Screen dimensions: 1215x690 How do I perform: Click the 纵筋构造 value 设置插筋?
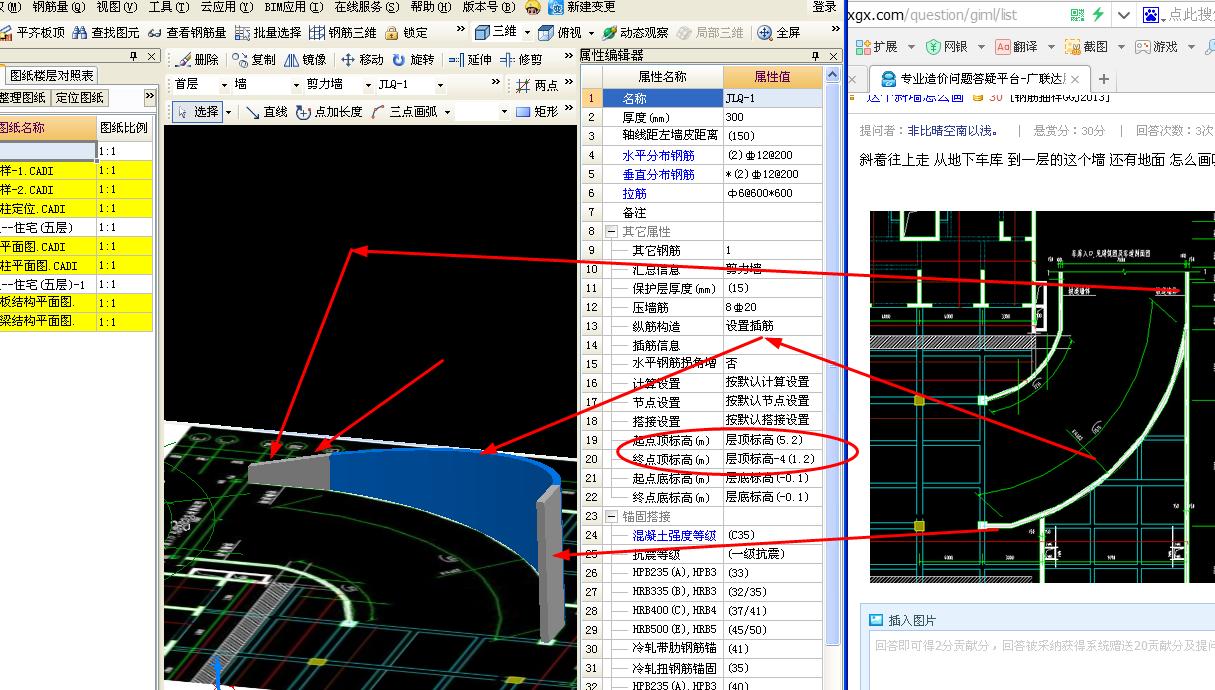pos(749,326)
